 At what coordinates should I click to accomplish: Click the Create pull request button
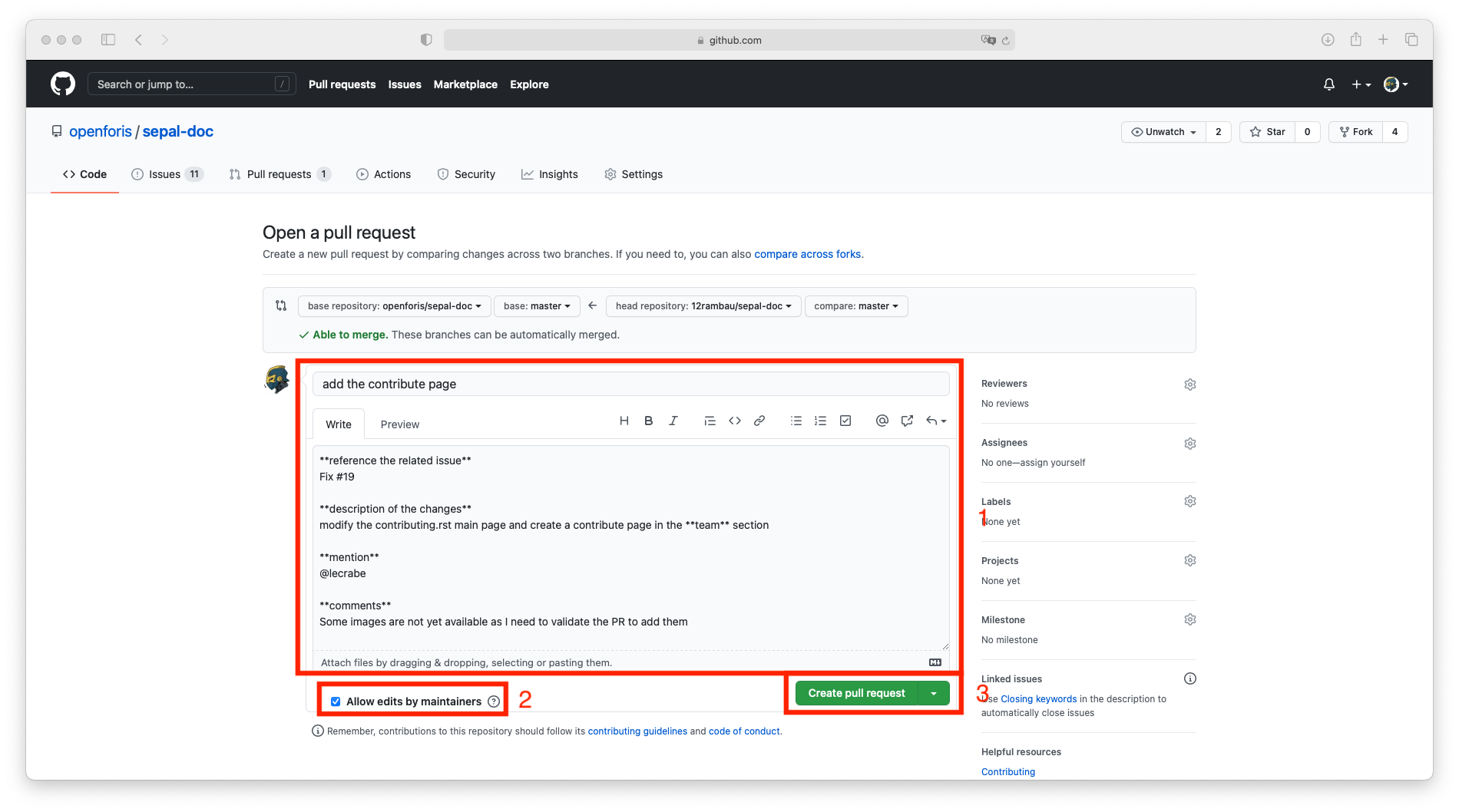(x=856, y=693)
